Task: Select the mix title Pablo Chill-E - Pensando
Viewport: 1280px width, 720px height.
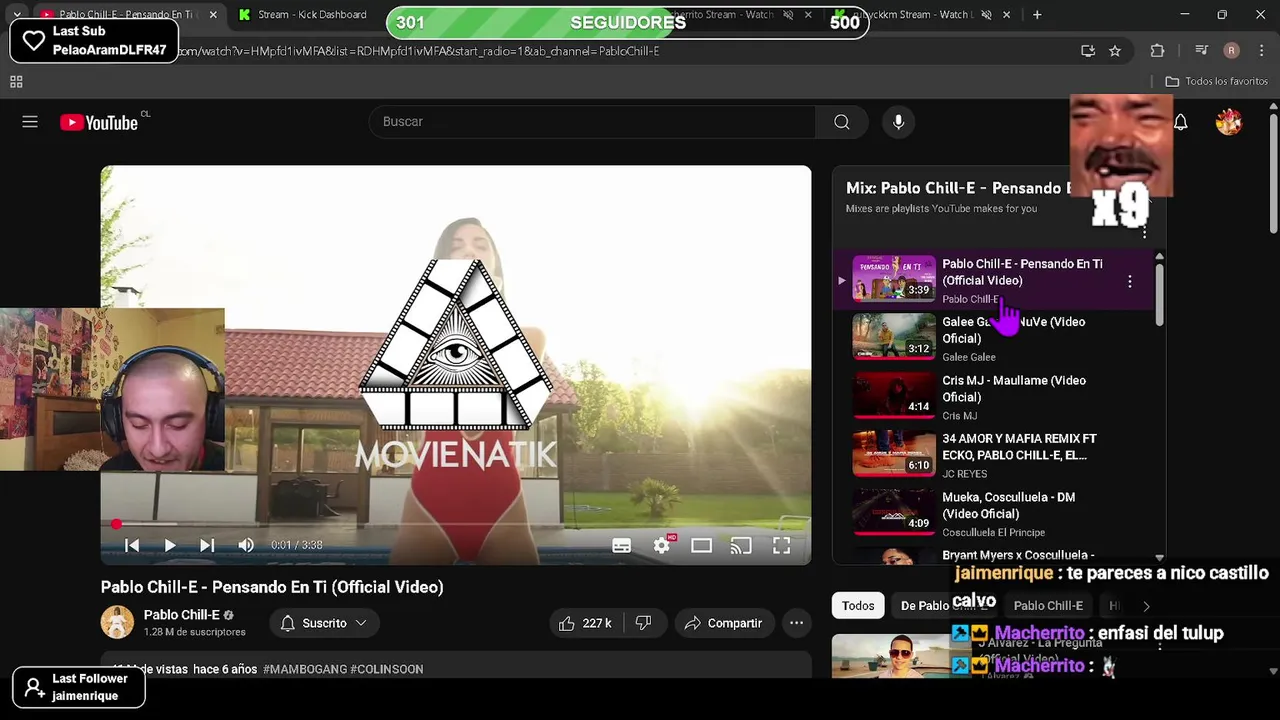Action: 958,188
